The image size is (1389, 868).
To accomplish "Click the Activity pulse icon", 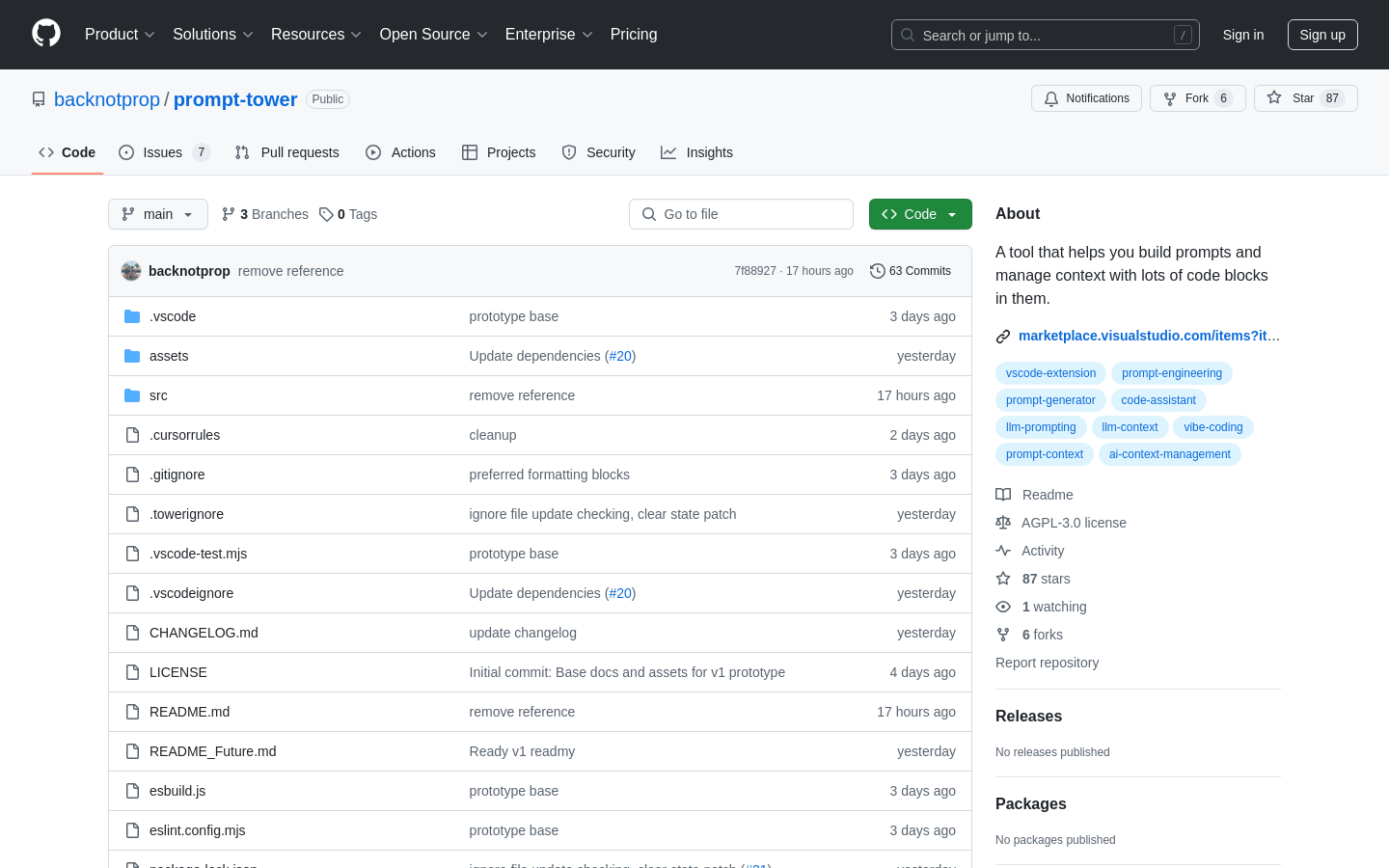I will pos(1003,551).
